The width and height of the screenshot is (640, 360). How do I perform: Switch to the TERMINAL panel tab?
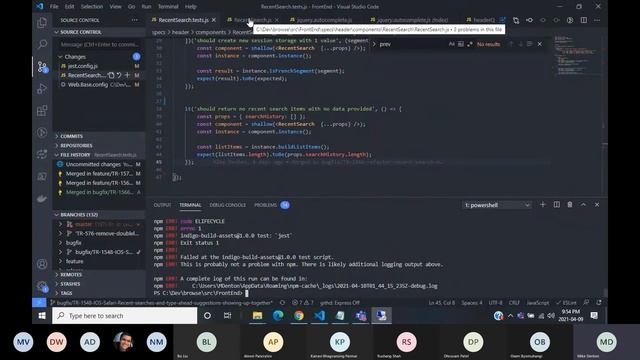(x=190, y=205)
